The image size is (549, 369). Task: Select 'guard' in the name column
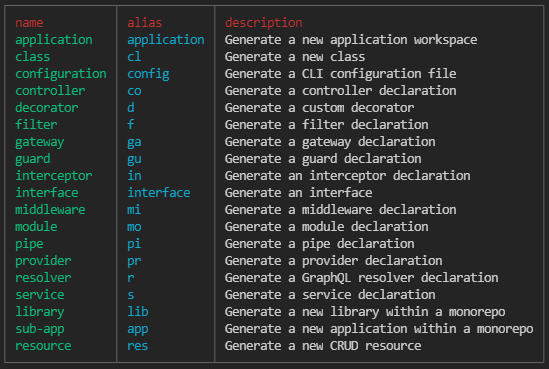click(33, 159)
